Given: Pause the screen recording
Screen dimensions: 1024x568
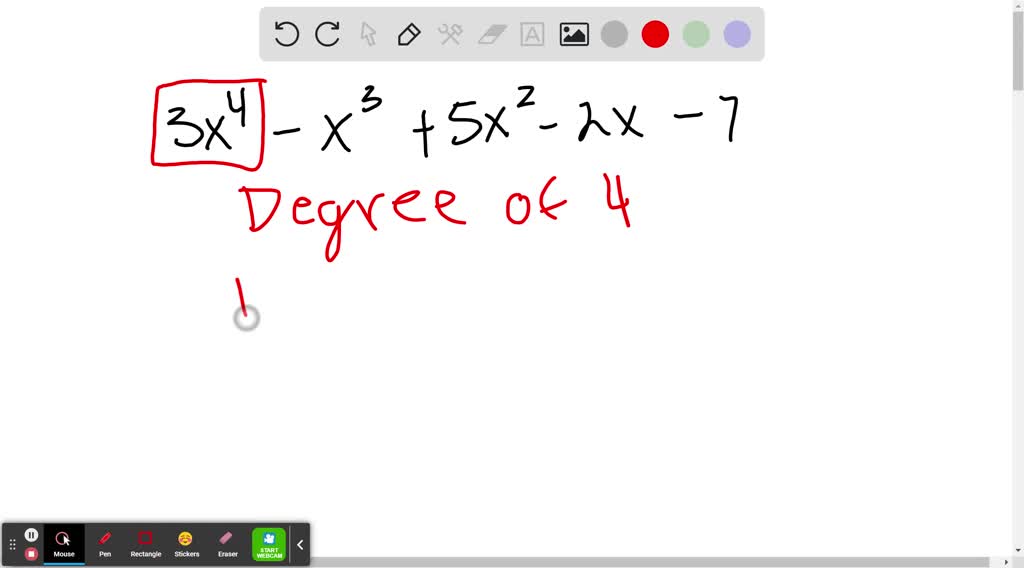Looking at the screenshot, I should tap(31, 535).
